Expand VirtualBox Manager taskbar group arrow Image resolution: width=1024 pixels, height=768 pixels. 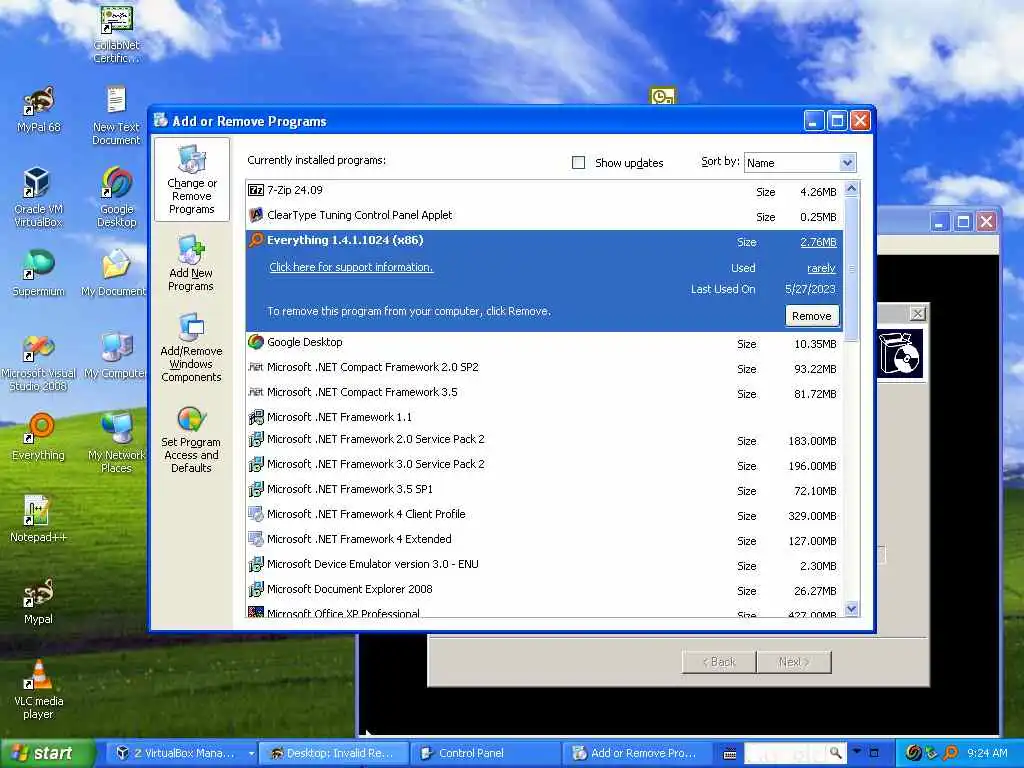251,754
